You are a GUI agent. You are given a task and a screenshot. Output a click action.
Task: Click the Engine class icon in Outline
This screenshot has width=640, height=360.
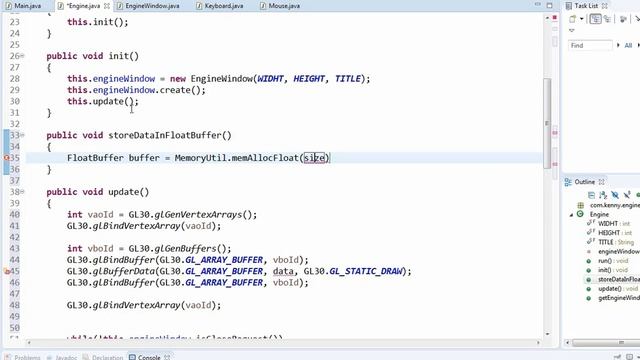click(x=580, y=214)
